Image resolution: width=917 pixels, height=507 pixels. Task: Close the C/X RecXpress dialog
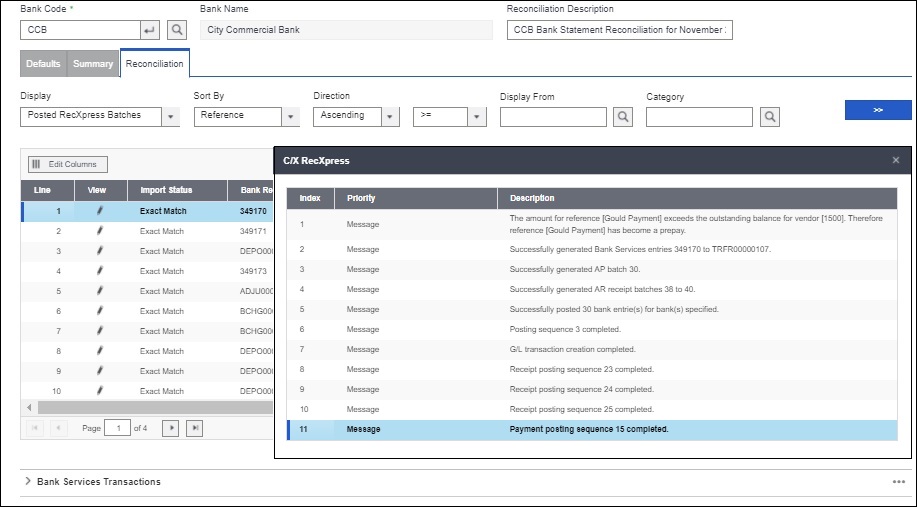(x=896, y=160)
